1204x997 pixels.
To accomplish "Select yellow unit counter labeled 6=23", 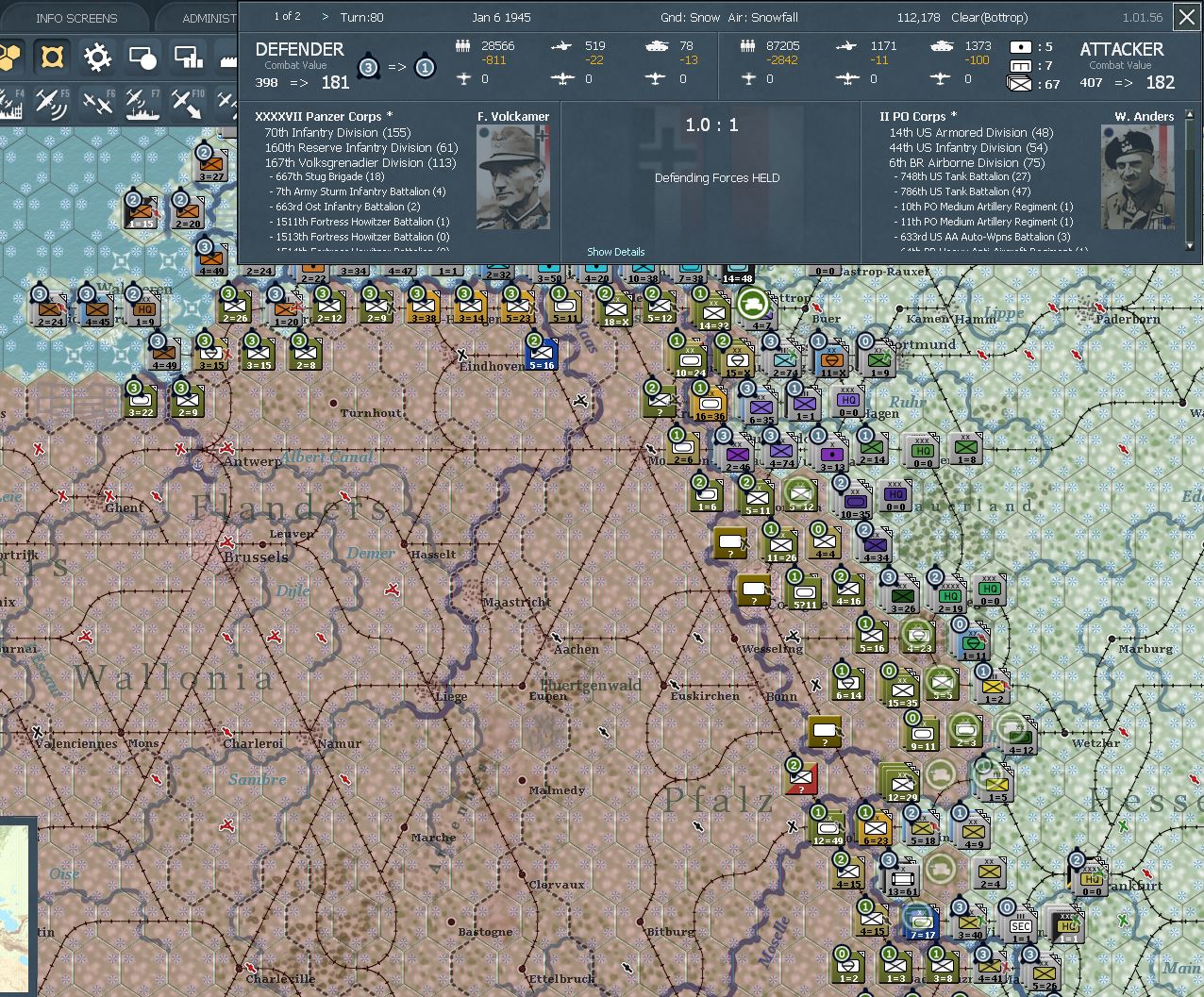I will point(875,828).
